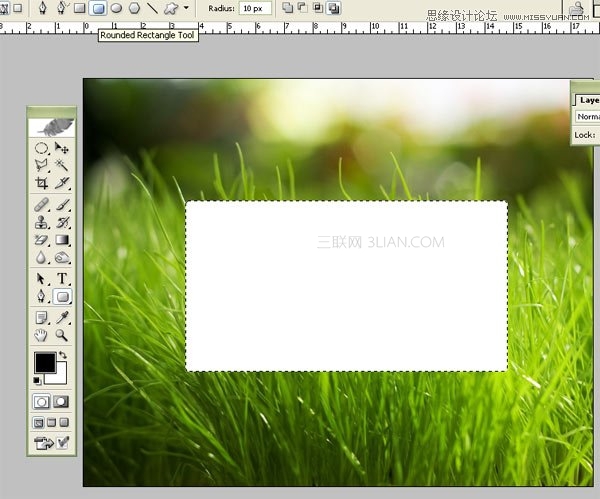Select the Eraser tool

tap(42, 240)
